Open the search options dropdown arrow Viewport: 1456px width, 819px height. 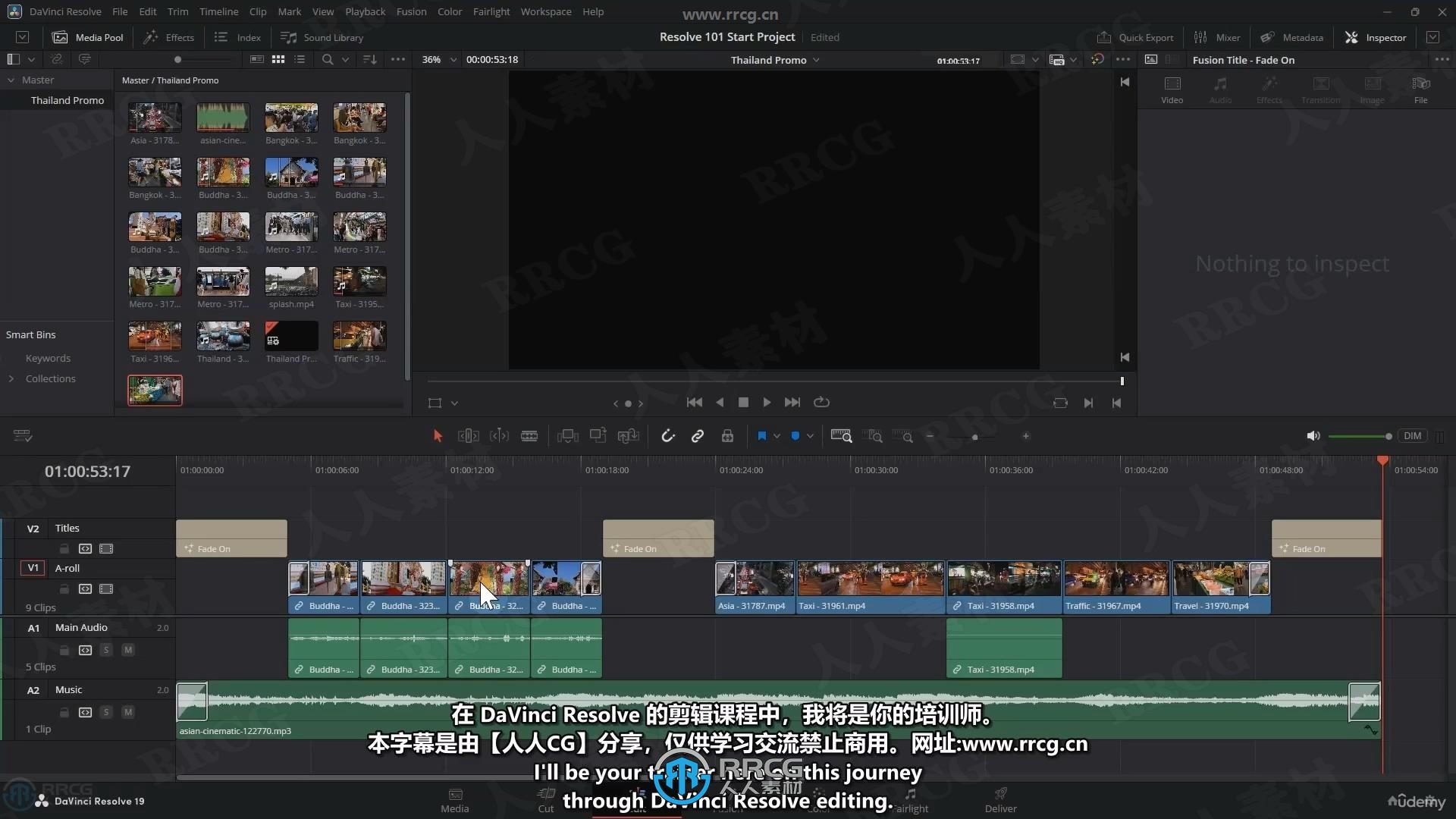345,59
